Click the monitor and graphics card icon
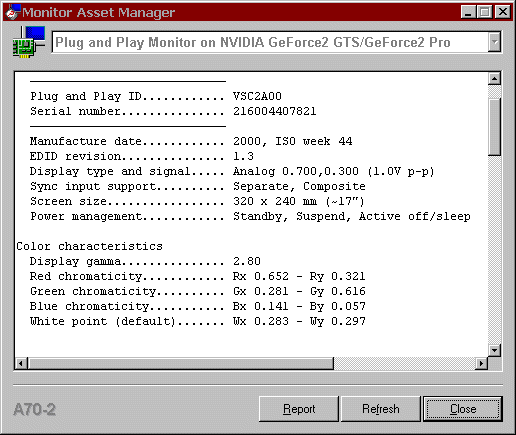 [x=29, y=42]
